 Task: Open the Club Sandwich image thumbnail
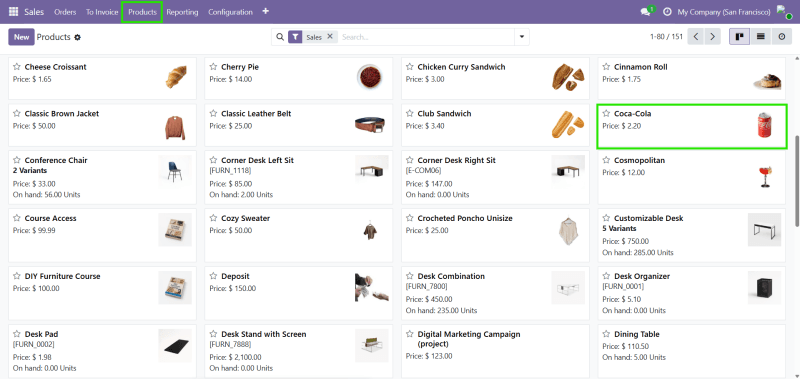tap(568, 124)
